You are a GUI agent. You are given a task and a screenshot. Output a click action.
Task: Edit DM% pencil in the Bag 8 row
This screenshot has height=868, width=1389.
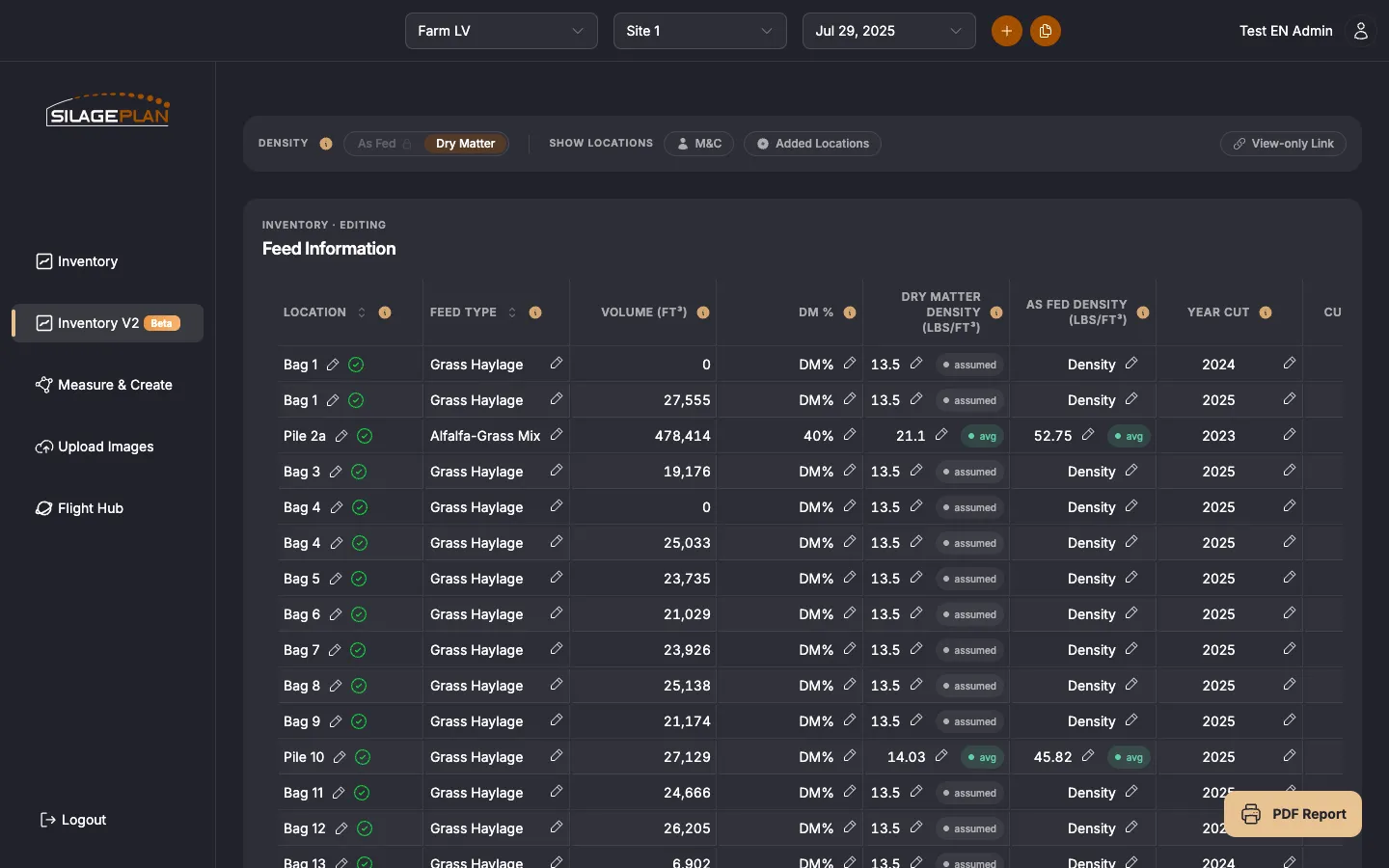point(850,685)
